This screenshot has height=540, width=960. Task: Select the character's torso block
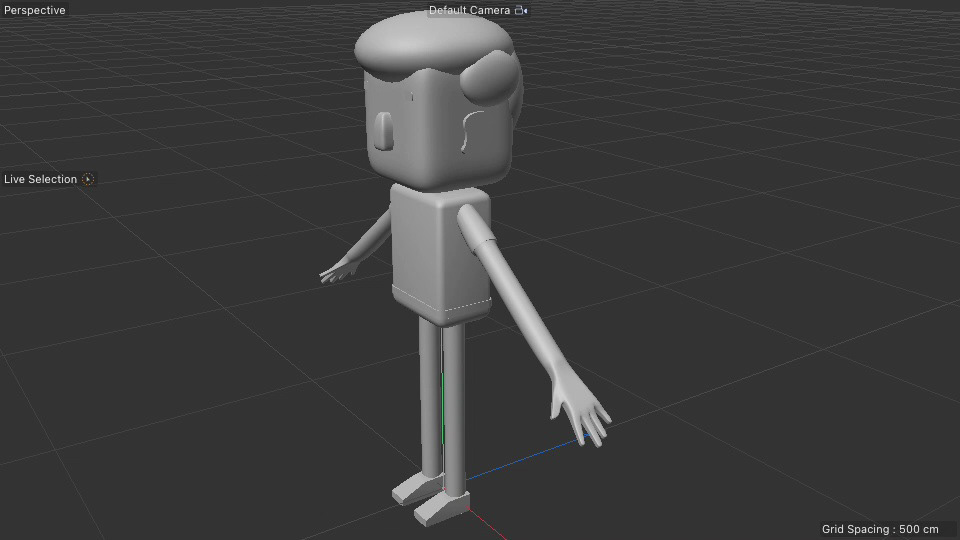(x=441, y=254)
